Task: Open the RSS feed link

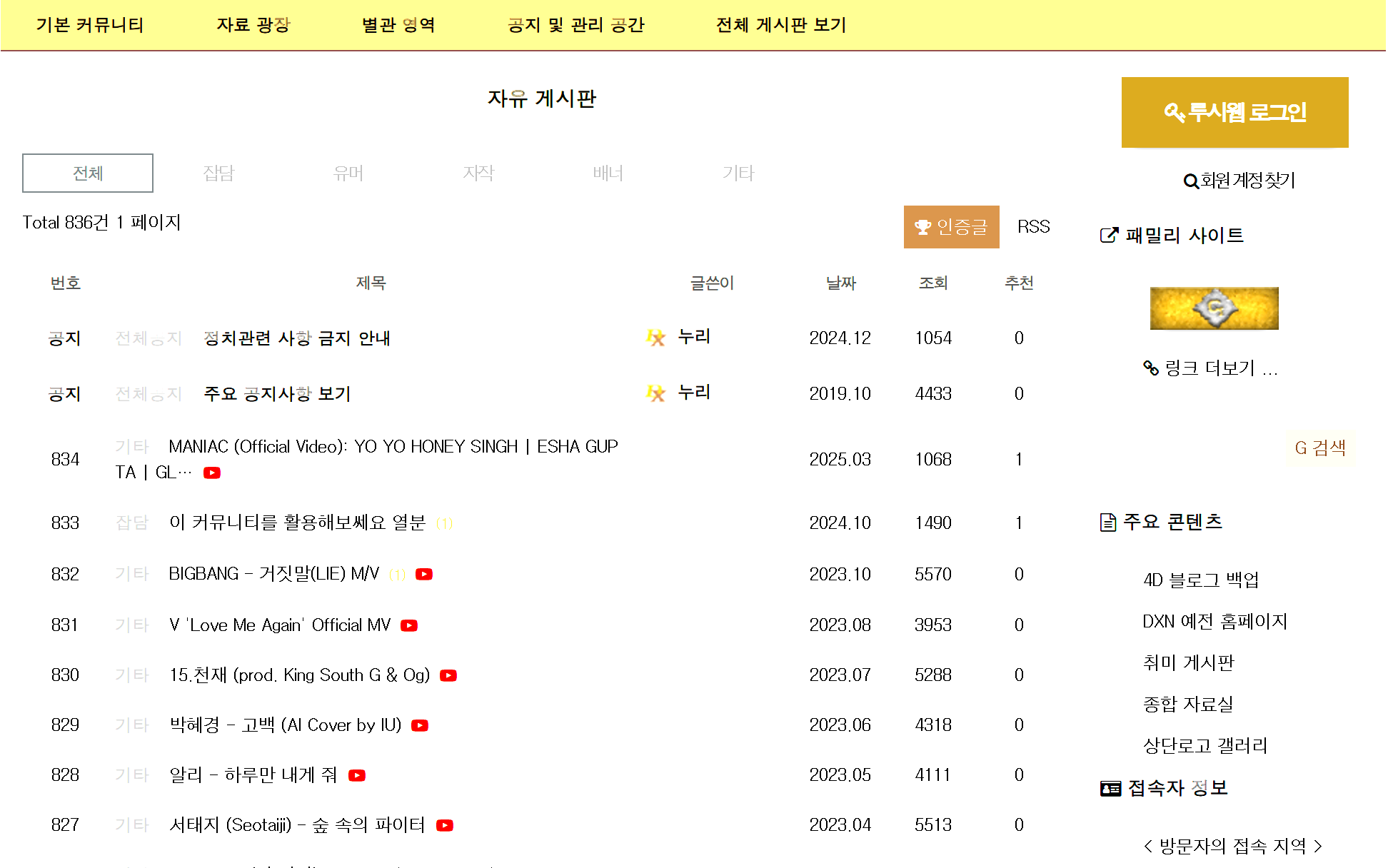Action: point(1033,227)
